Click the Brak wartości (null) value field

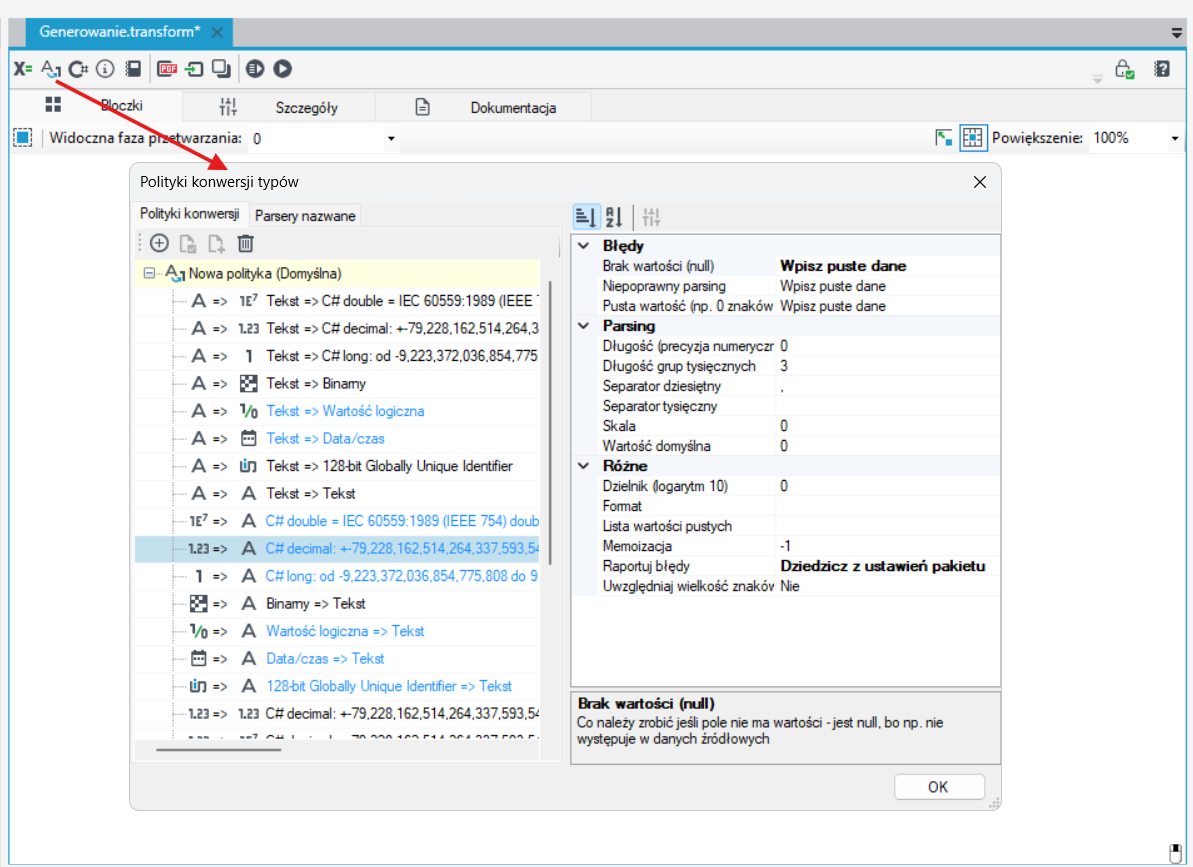click(888, 266)
